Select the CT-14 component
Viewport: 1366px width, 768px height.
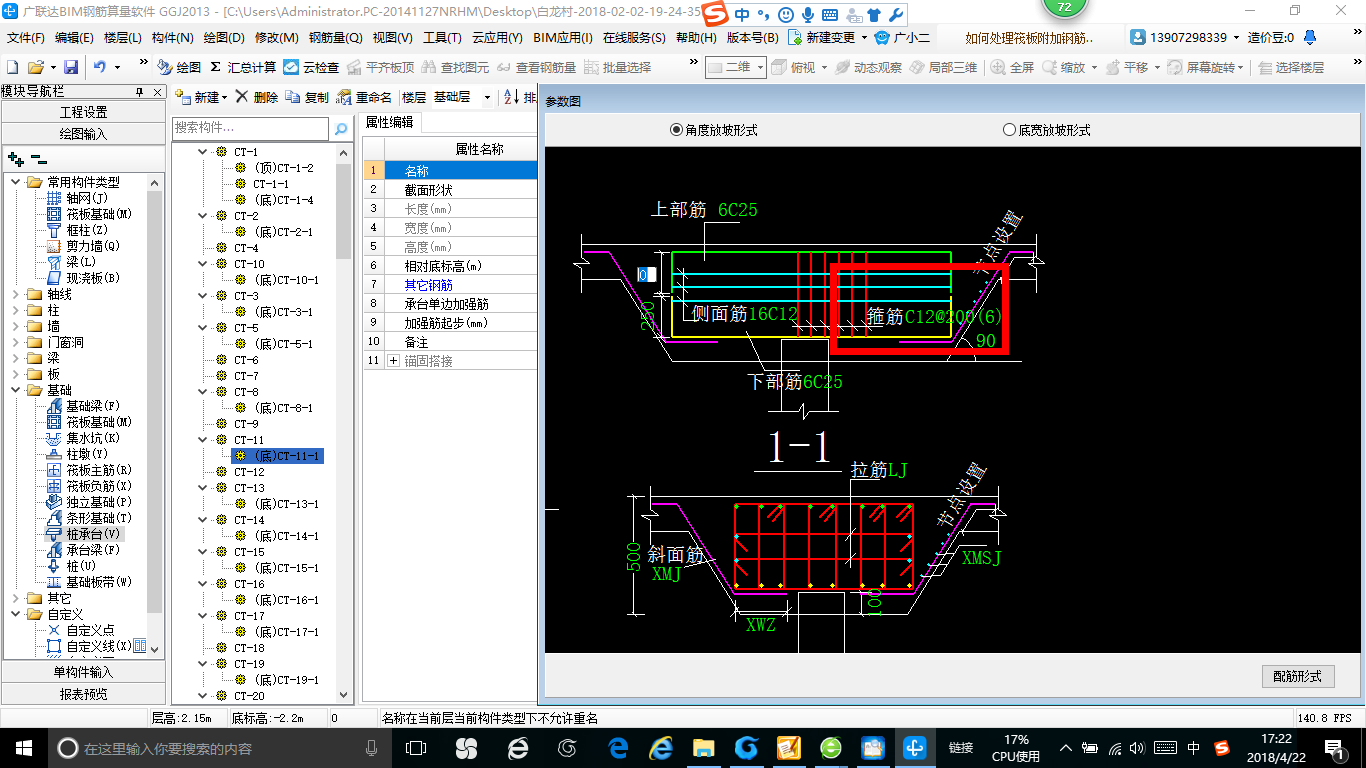(x=249, y=520)
